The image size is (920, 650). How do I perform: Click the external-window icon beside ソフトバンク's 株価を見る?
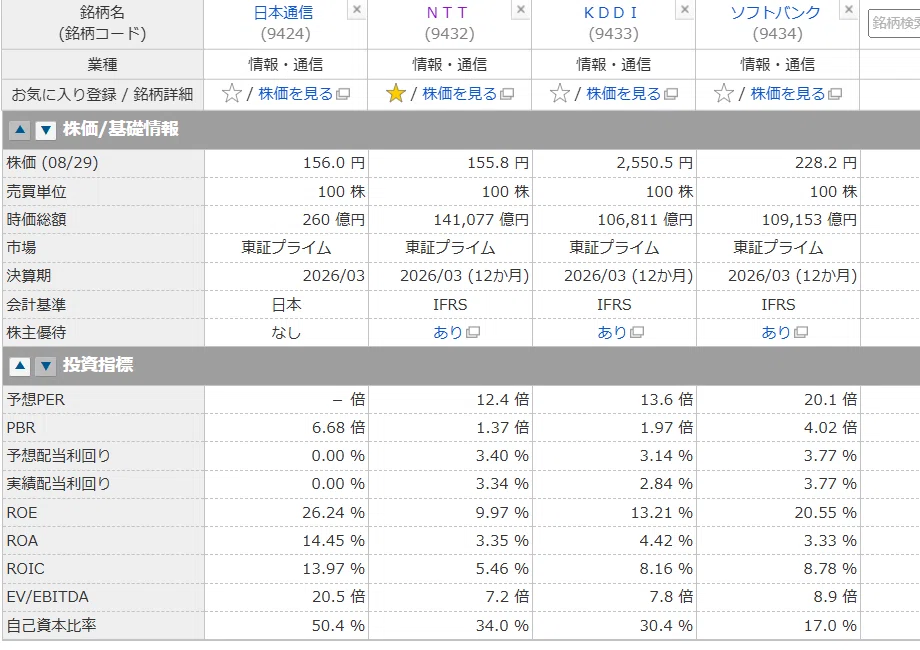(835, 94)
